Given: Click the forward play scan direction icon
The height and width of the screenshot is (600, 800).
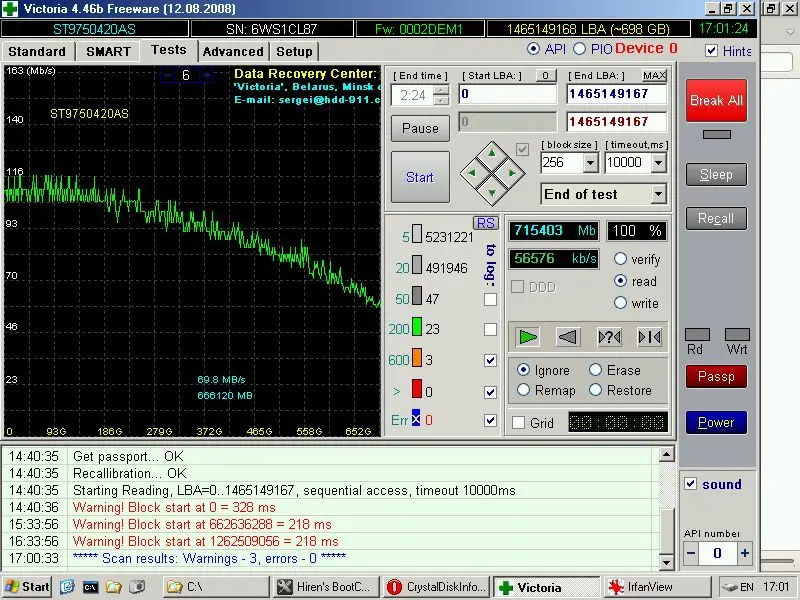Looking at the screenshot, I should [x=529, y=337].
